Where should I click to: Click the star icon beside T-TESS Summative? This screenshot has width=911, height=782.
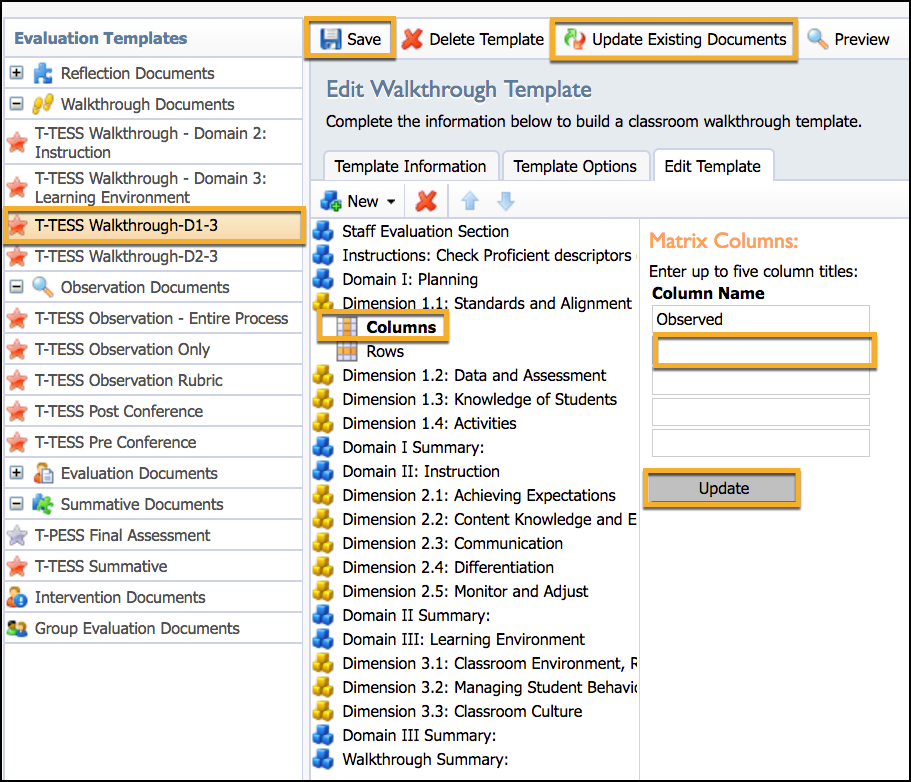point(17,566)
